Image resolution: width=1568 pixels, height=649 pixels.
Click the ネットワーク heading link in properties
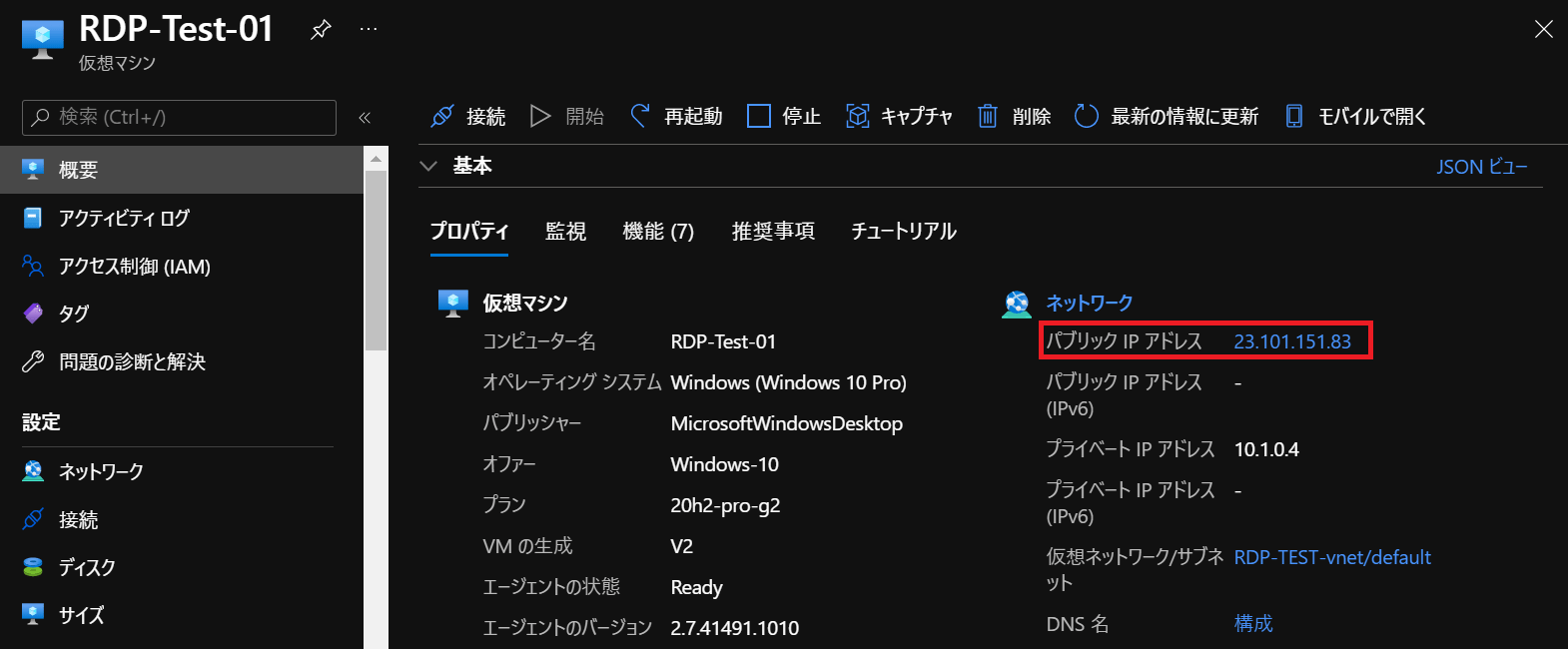1090,303
